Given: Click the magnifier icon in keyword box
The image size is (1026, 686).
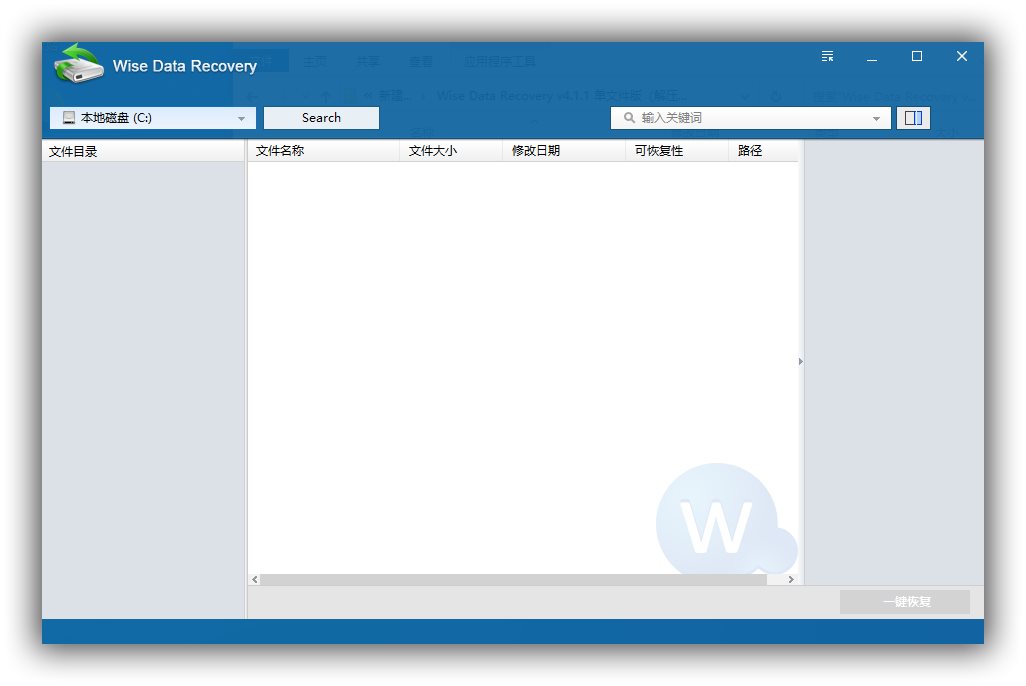Looking at the screenshot, I should tap(629, 118).
